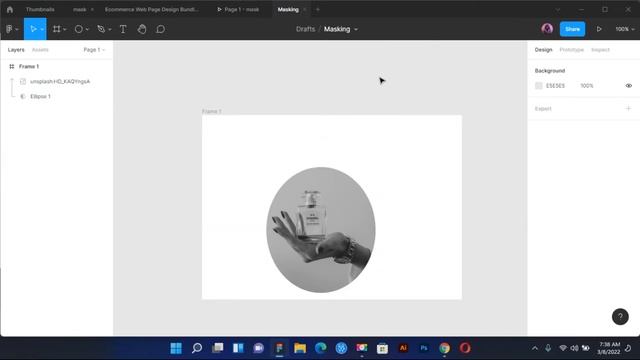Open the volume control in system tray
Image resolution: width=640 pixels, height=360 pixels.
click(574, 348)
